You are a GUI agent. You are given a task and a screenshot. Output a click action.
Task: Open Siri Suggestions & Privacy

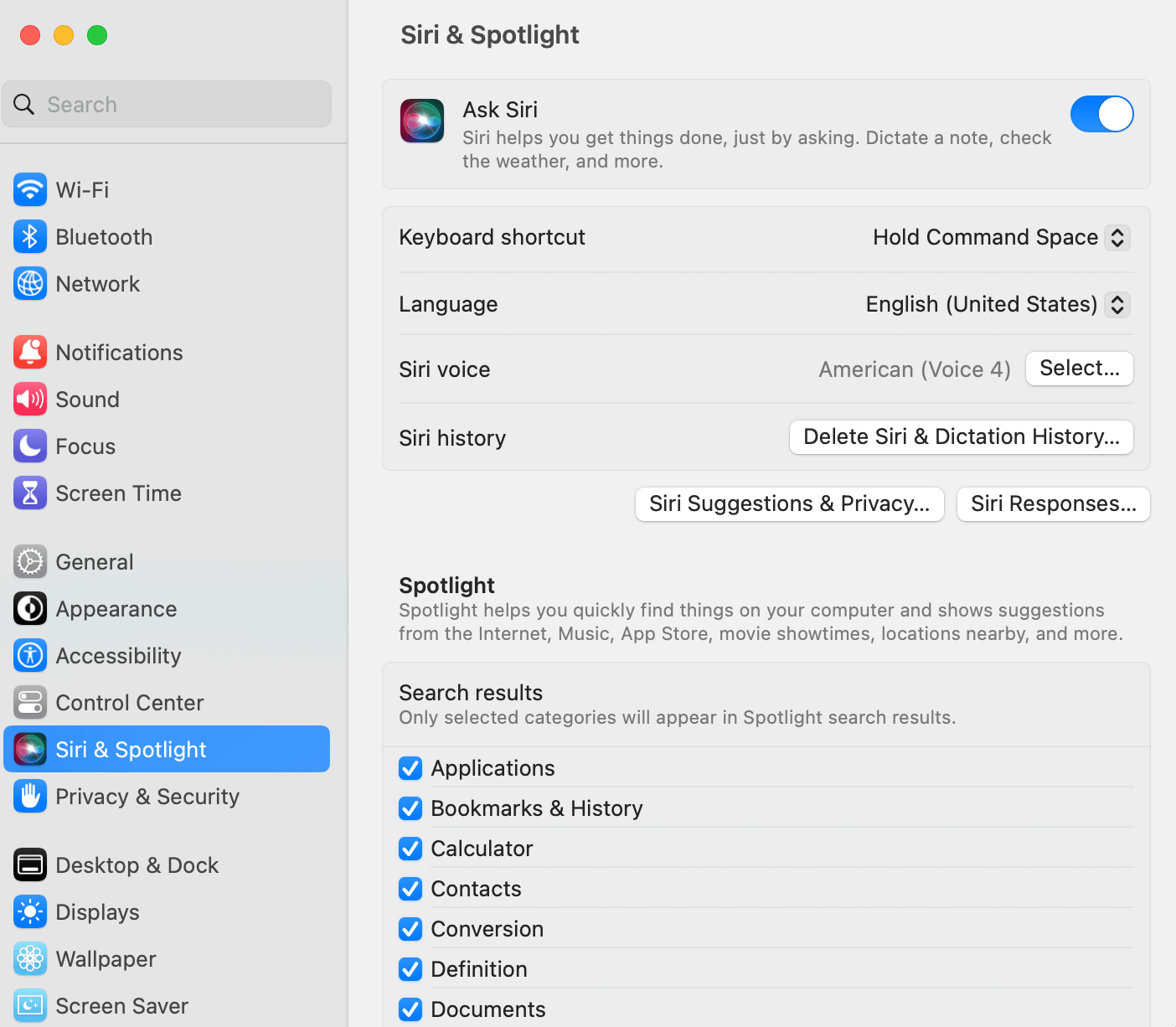click(x=789, y=503)
